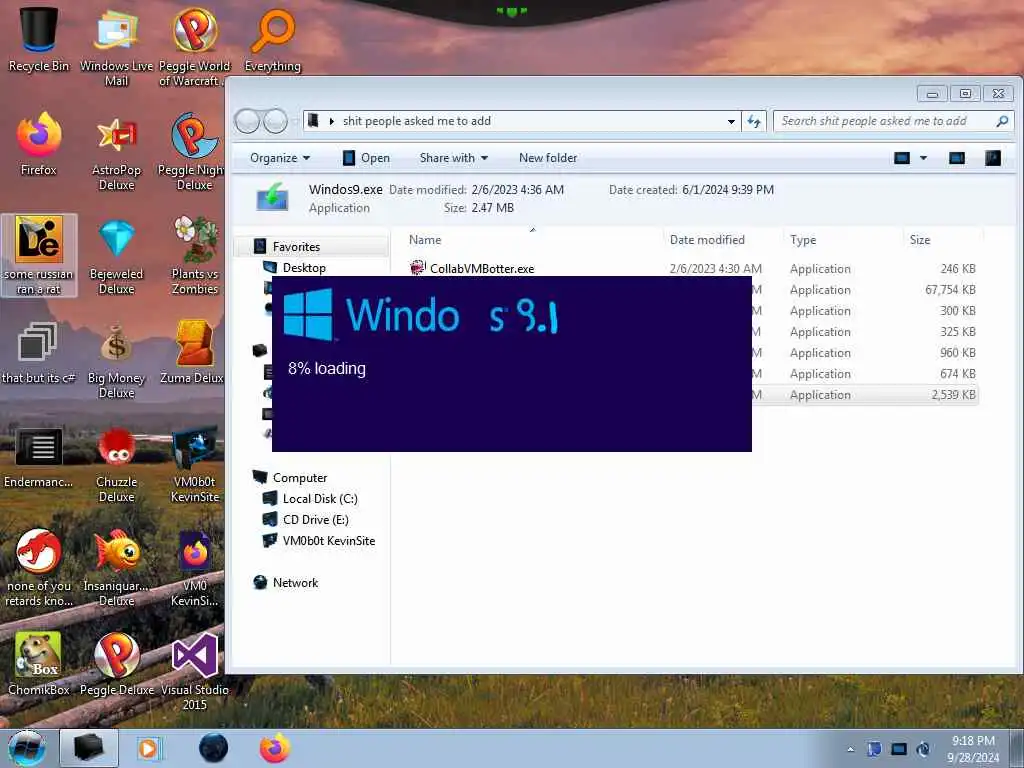1024x768 pixels.
Task: Toggle the preview pane button
Action: point(957,158)
